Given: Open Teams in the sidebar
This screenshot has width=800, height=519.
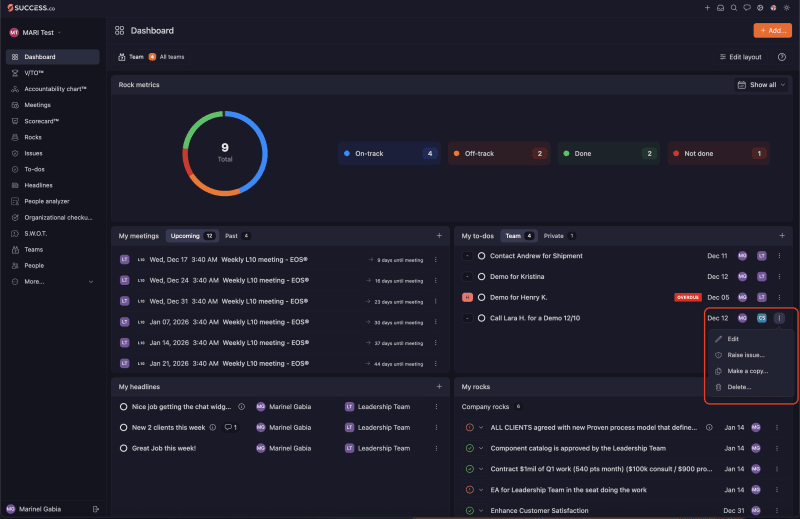Looking at the screenshot, I should [33, 250].
